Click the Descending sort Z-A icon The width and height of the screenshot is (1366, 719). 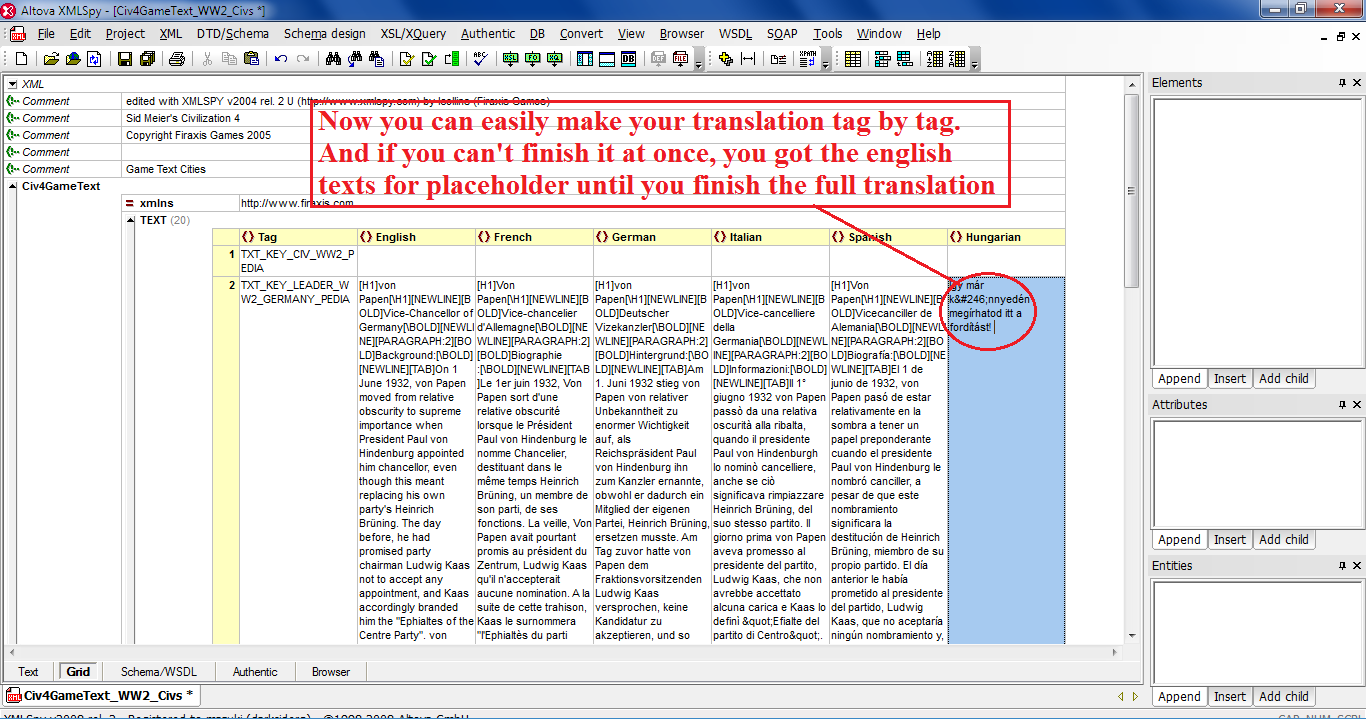pos(957,59)
